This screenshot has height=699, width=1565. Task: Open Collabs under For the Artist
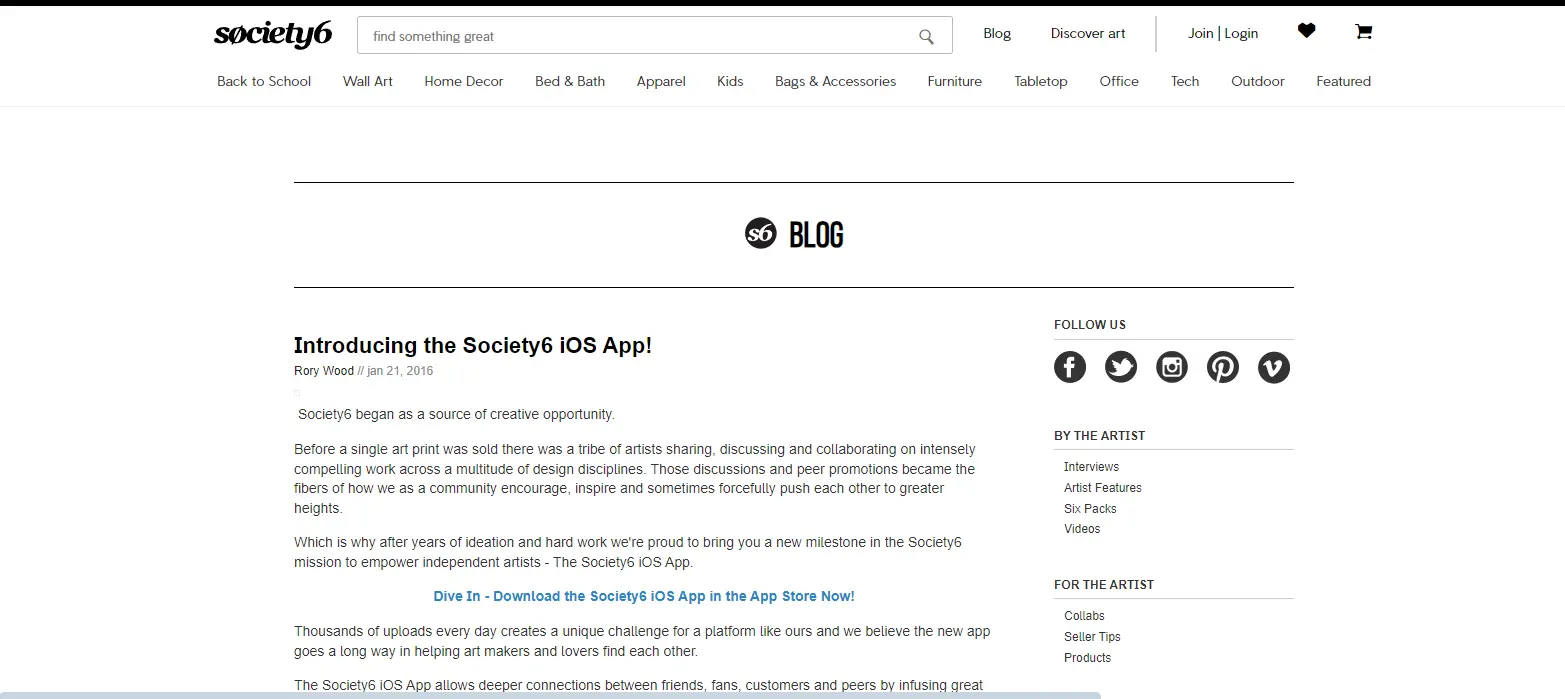[1084, 616]
